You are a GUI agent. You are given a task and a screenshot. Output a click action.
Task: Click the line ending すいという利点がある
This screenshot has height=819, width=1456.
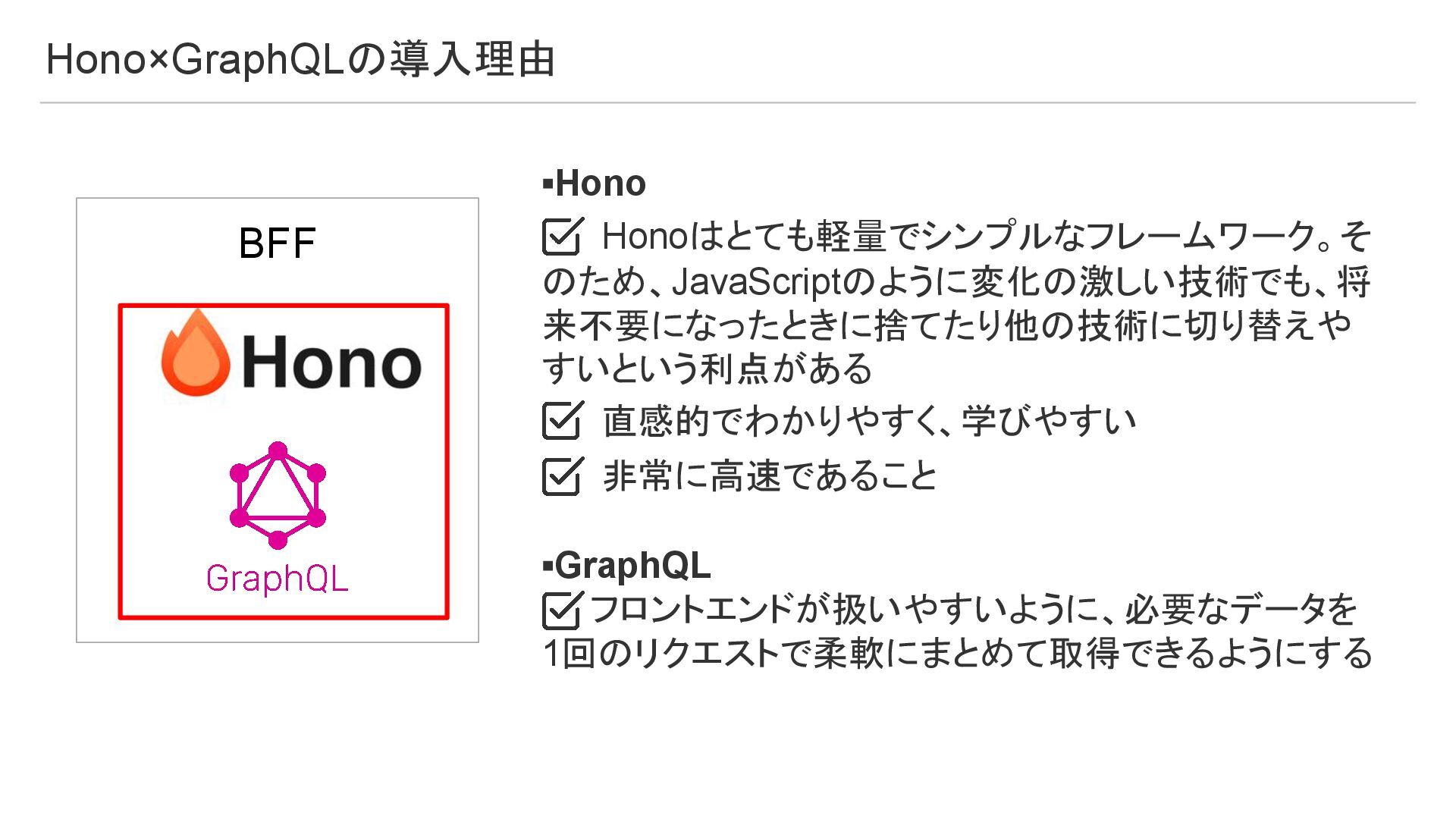pyautogui.click(x=708, y=369)
